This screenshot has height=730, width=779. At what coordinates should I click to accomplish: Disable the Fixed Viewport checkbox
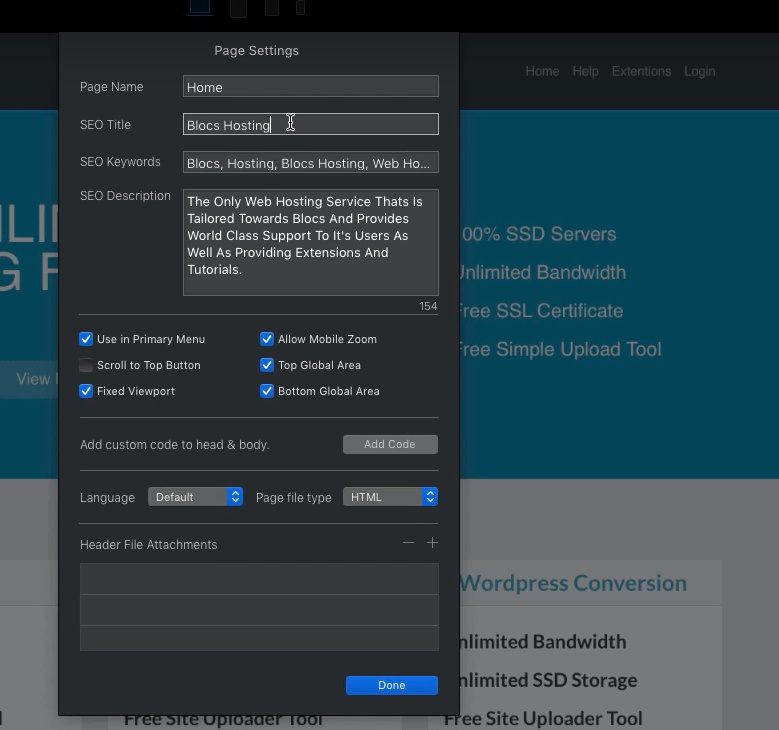point(87,391)
